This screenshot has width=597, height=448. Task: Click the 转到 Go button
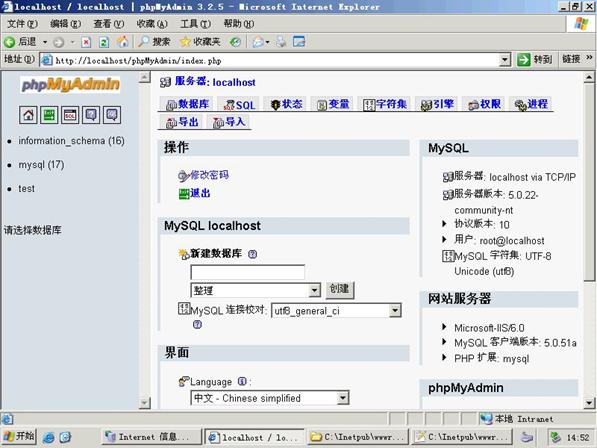tap(534, 59)
